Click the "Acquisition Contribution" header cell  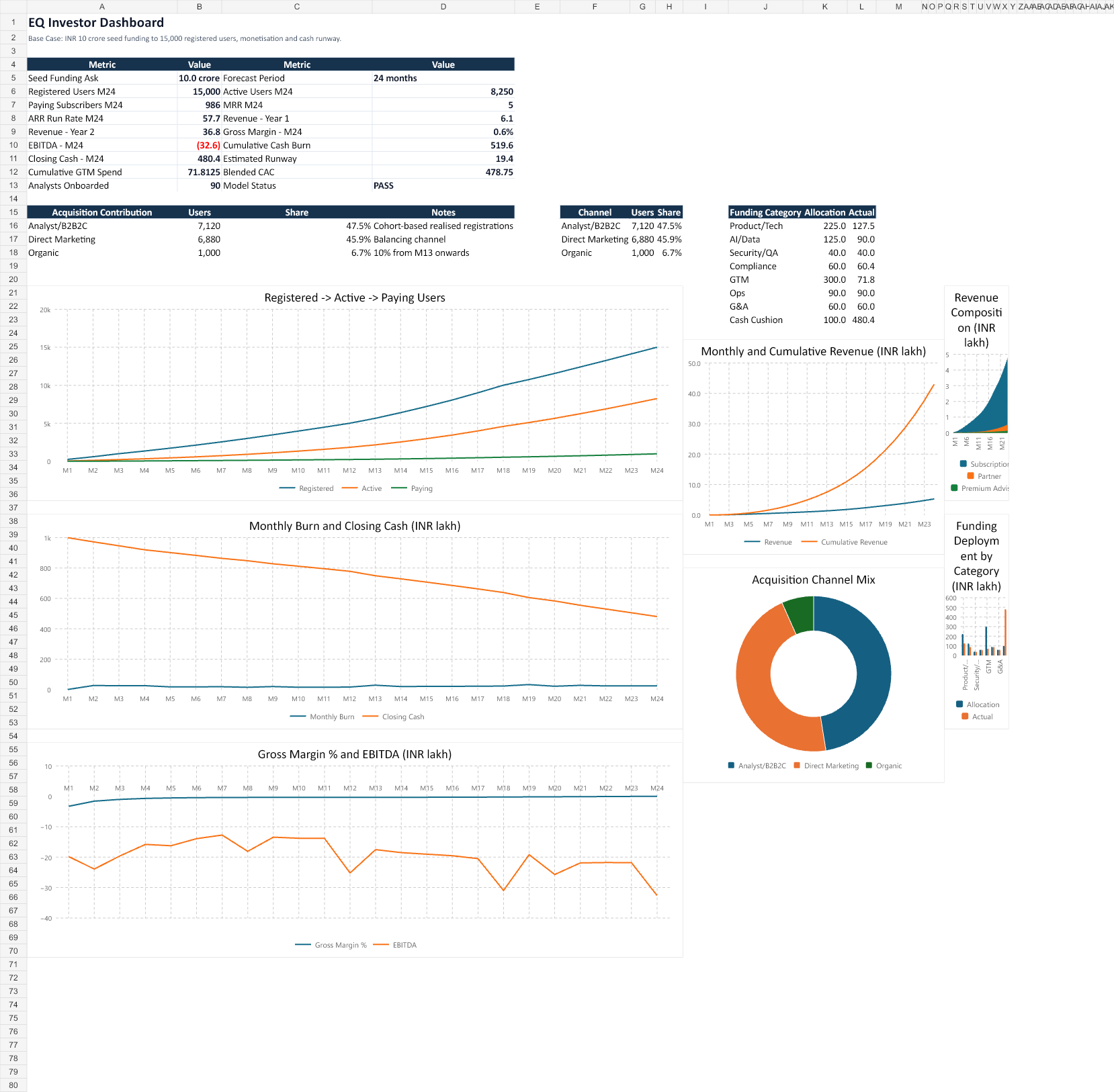pyautogui.click(x=102, y=212)
